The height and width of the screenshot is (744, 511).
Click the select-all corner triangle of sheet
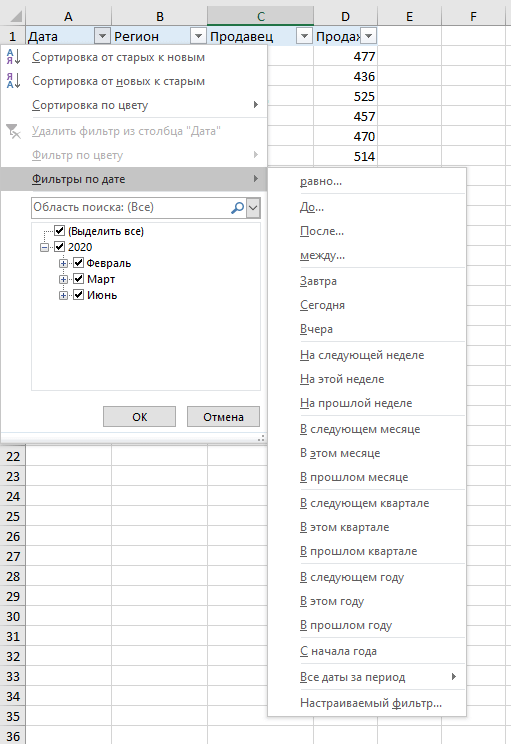click(16, 17)
